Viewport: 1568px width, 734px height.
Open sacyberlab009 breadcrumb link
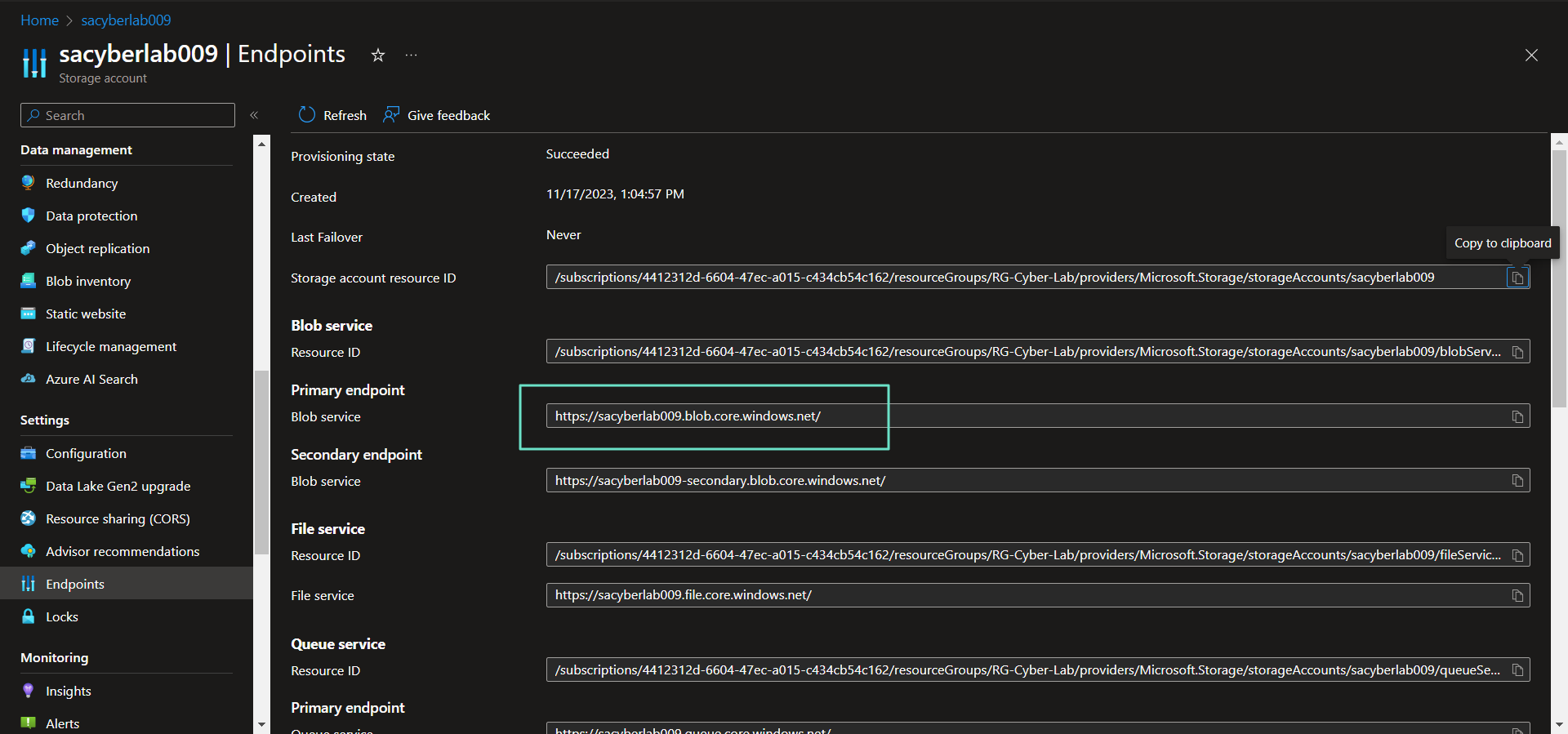tap(126, 20)
